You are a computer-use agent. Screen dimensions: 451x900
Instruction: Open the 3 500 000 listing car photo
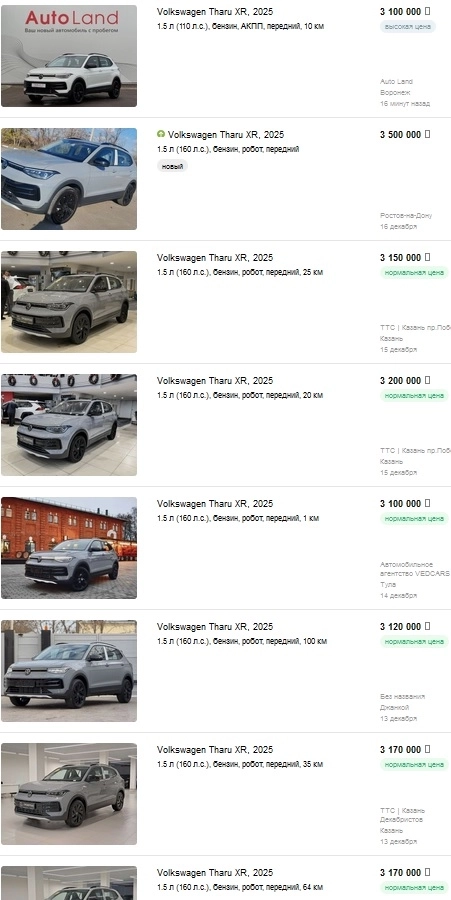[x=69, y=179]
